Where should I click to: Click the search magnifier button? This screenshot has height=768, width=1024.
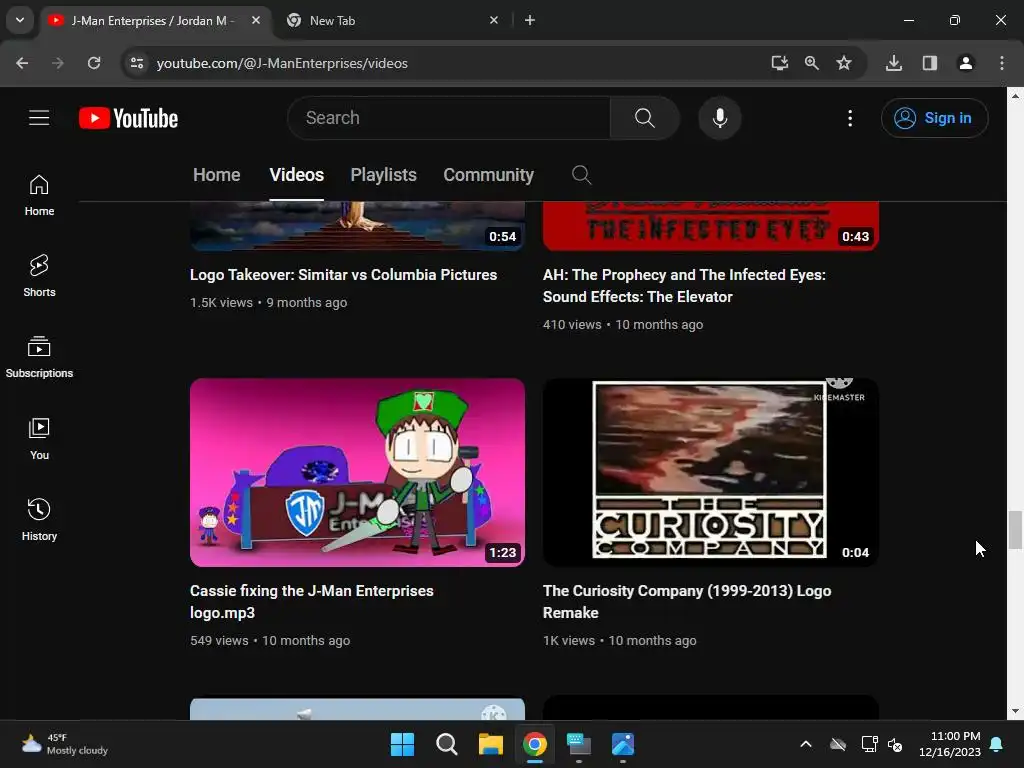pos(645,118)
